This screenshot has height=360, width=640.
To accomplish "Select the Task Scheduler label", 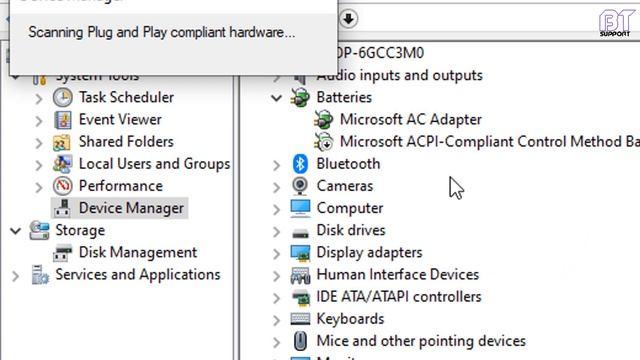I will pyautogui.click(x=126, y=98).
